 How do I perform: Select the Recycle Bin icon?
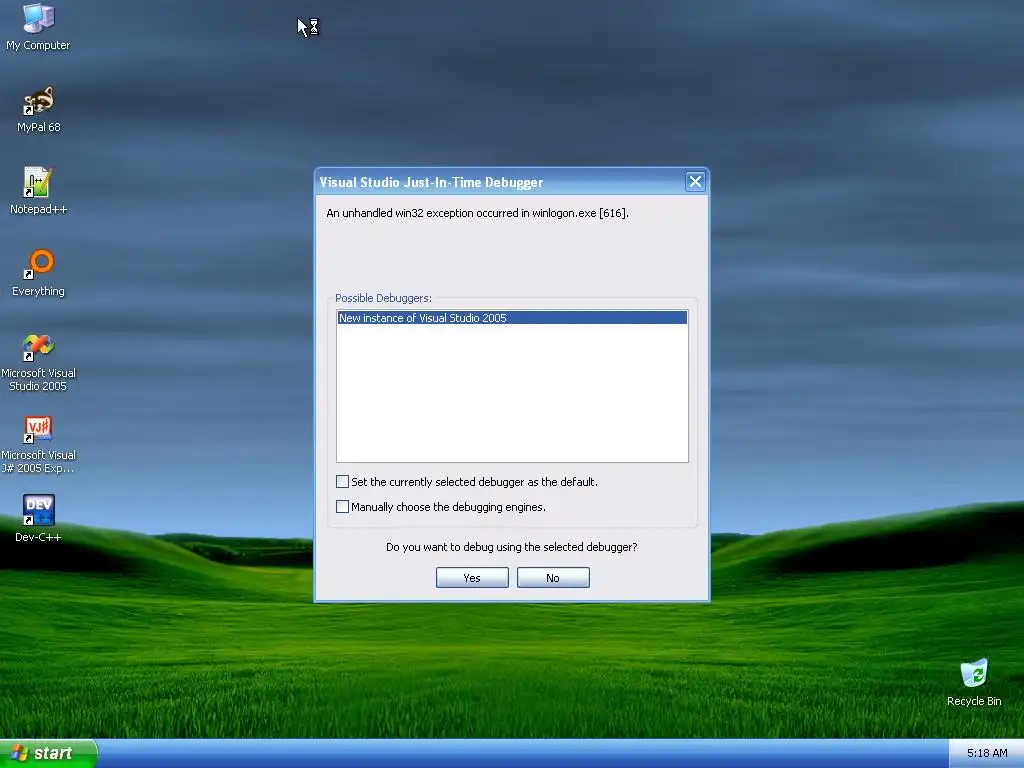click(x=974, y=682)
